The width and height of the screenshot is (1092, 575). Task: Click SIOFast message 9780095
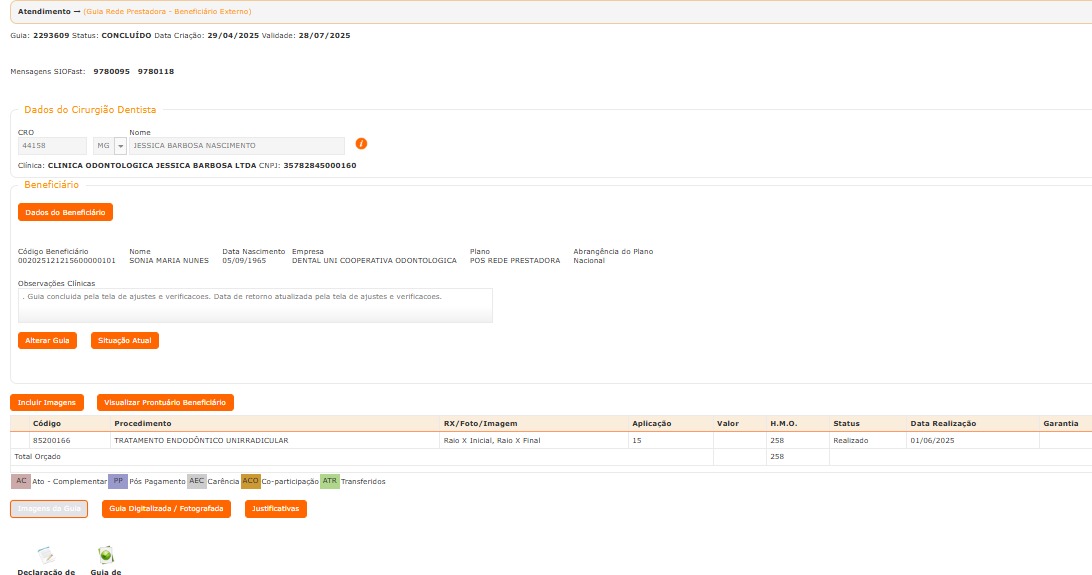click(x=111, y=72)
